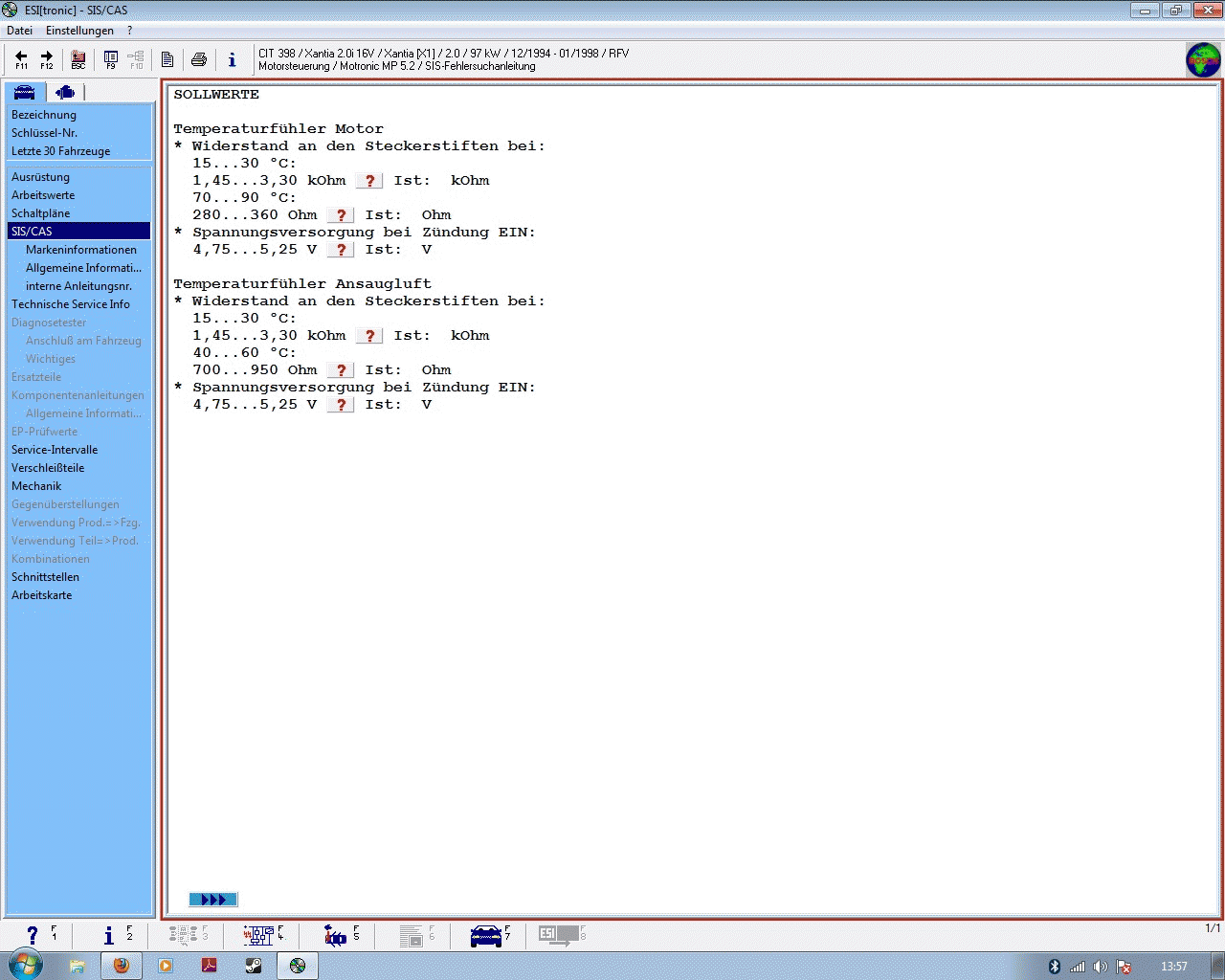Open Bezeichnung in sidebar
The height and width of the screenshot is (980, 1225).
44,115
